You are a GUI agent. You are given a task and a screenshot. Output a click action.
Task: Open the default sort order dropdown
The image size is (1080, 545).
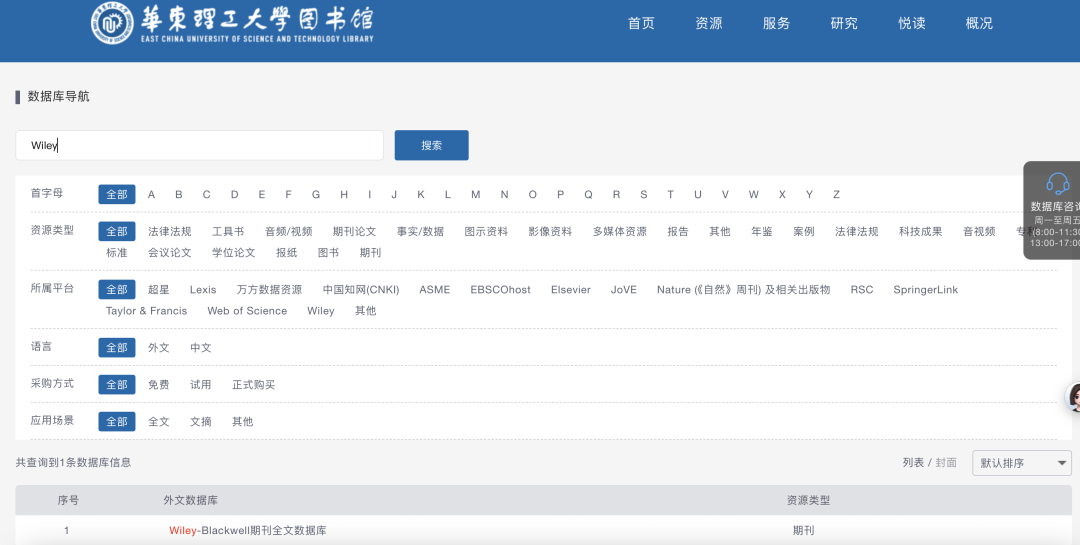[x=1021, y=463]
